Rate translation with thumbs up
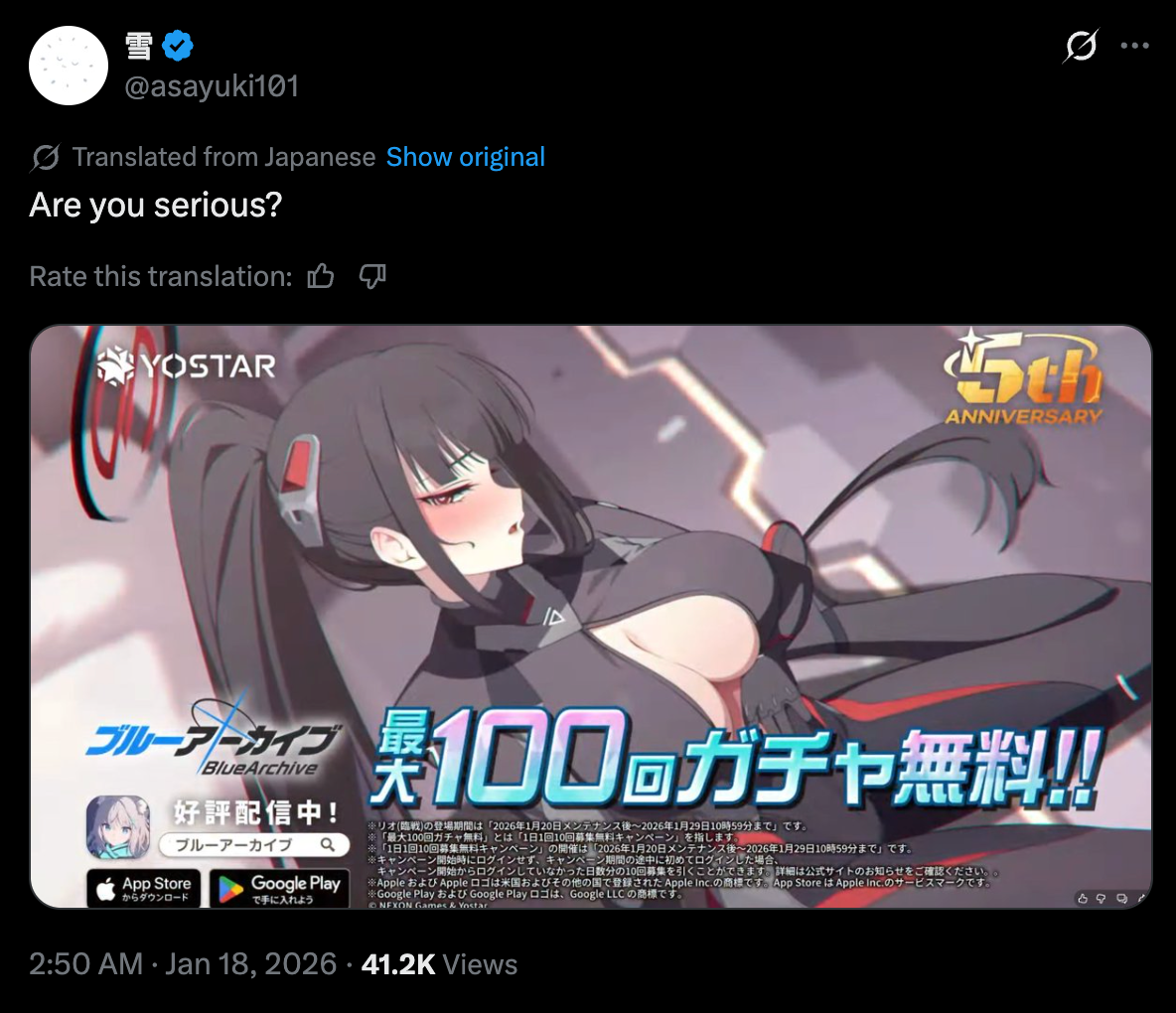The height and width of the screenshot is (1013, 1176). point(321,277)
